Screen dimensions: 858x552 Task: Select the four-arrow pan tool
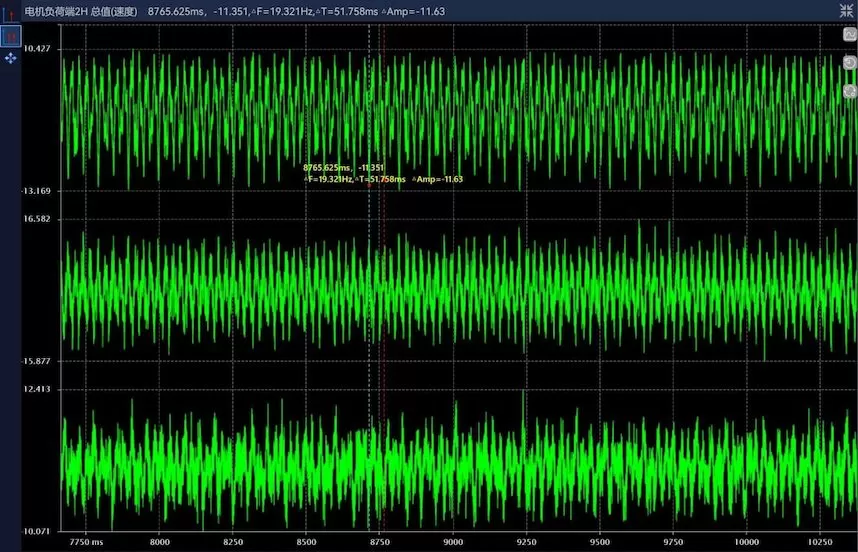10,59
